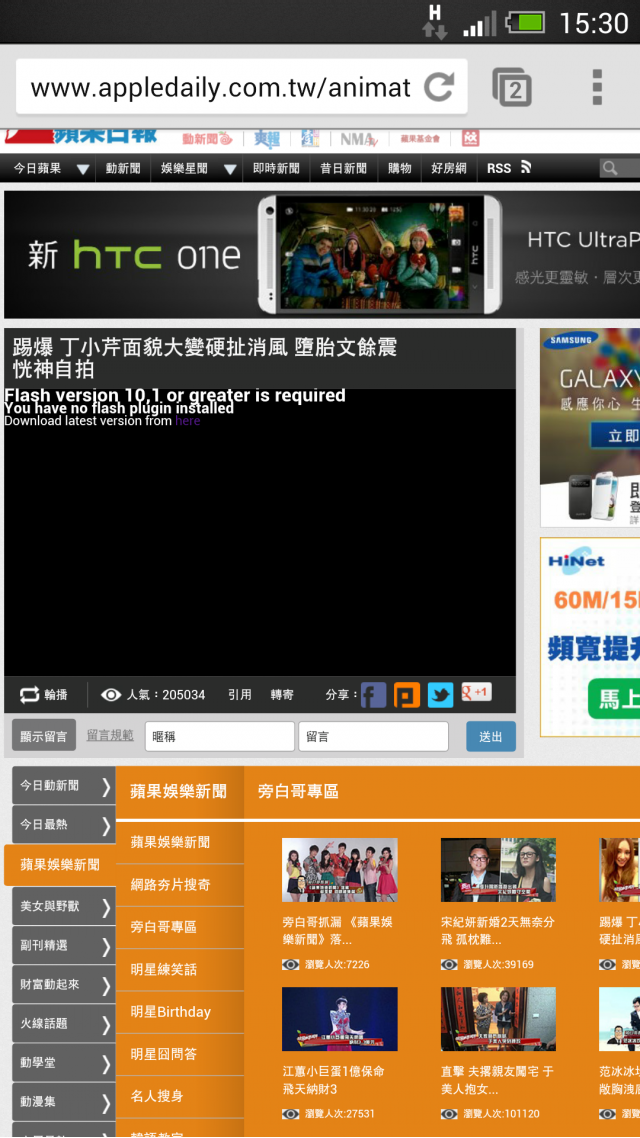The width and height of the screenshot is (640, 1138).
Task: Tap the battery indicator in status bar
Action: [526, 22]
